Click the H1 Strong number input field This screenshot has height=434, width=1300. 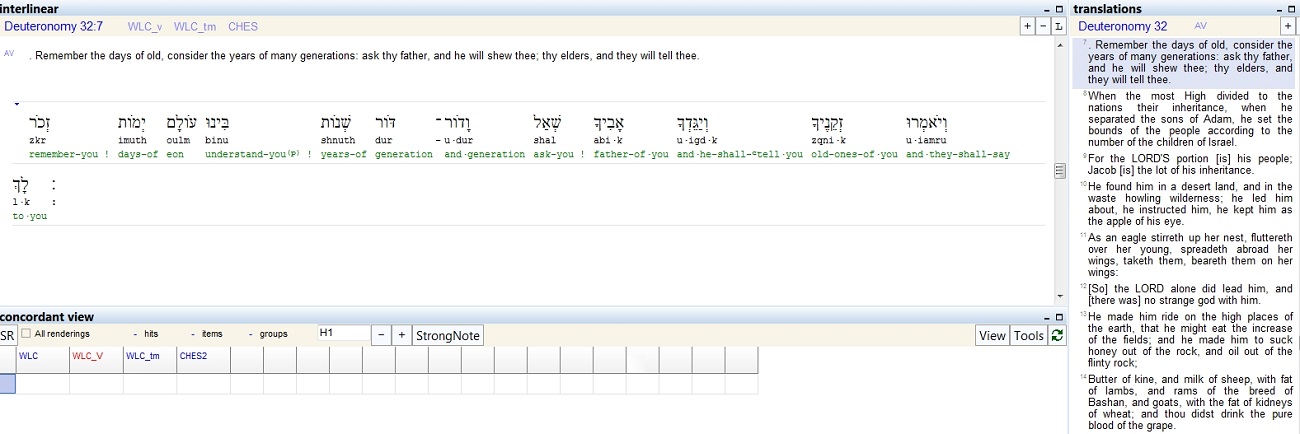[343, 333]
